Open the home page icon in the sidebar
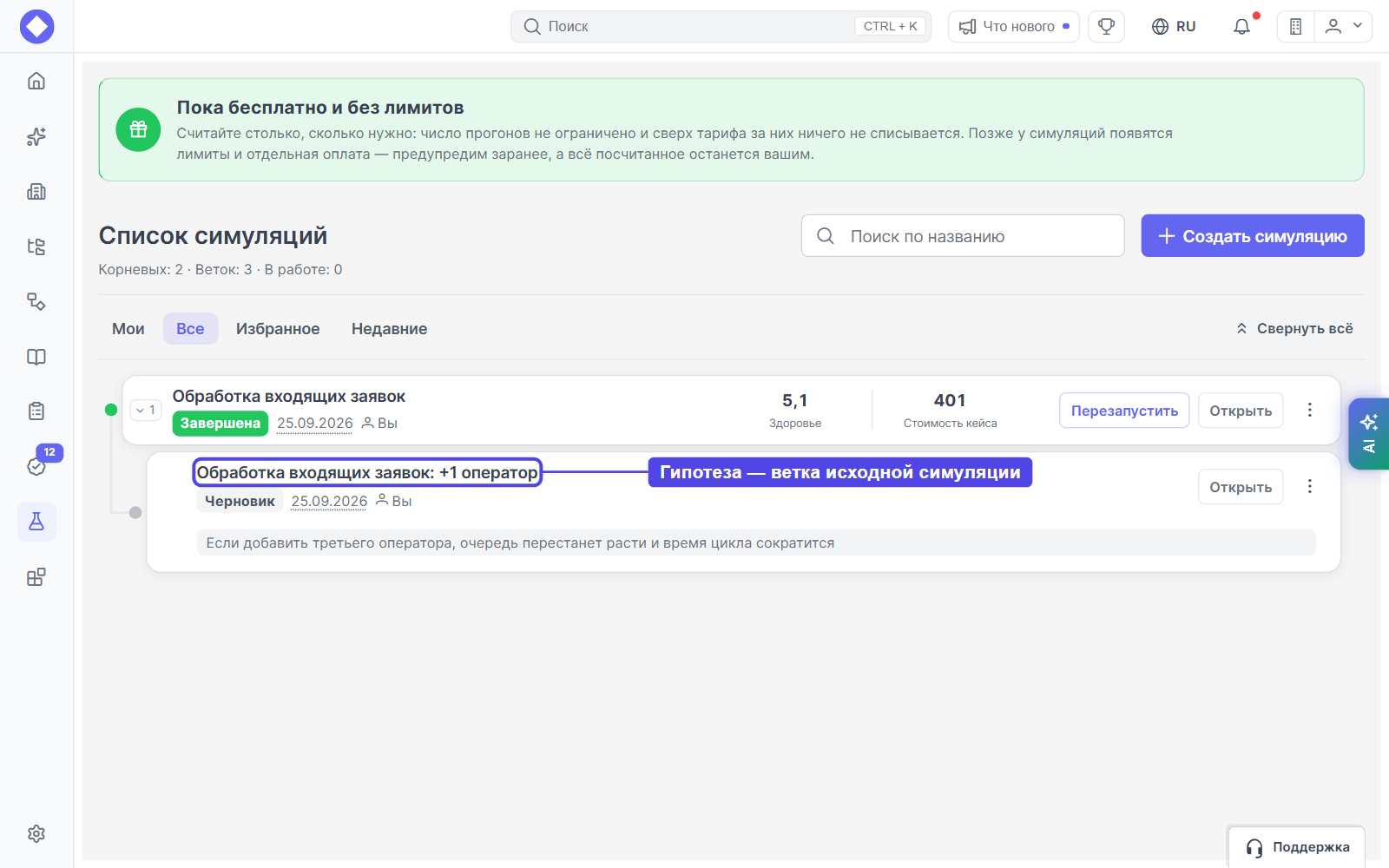 coord(36,81)
